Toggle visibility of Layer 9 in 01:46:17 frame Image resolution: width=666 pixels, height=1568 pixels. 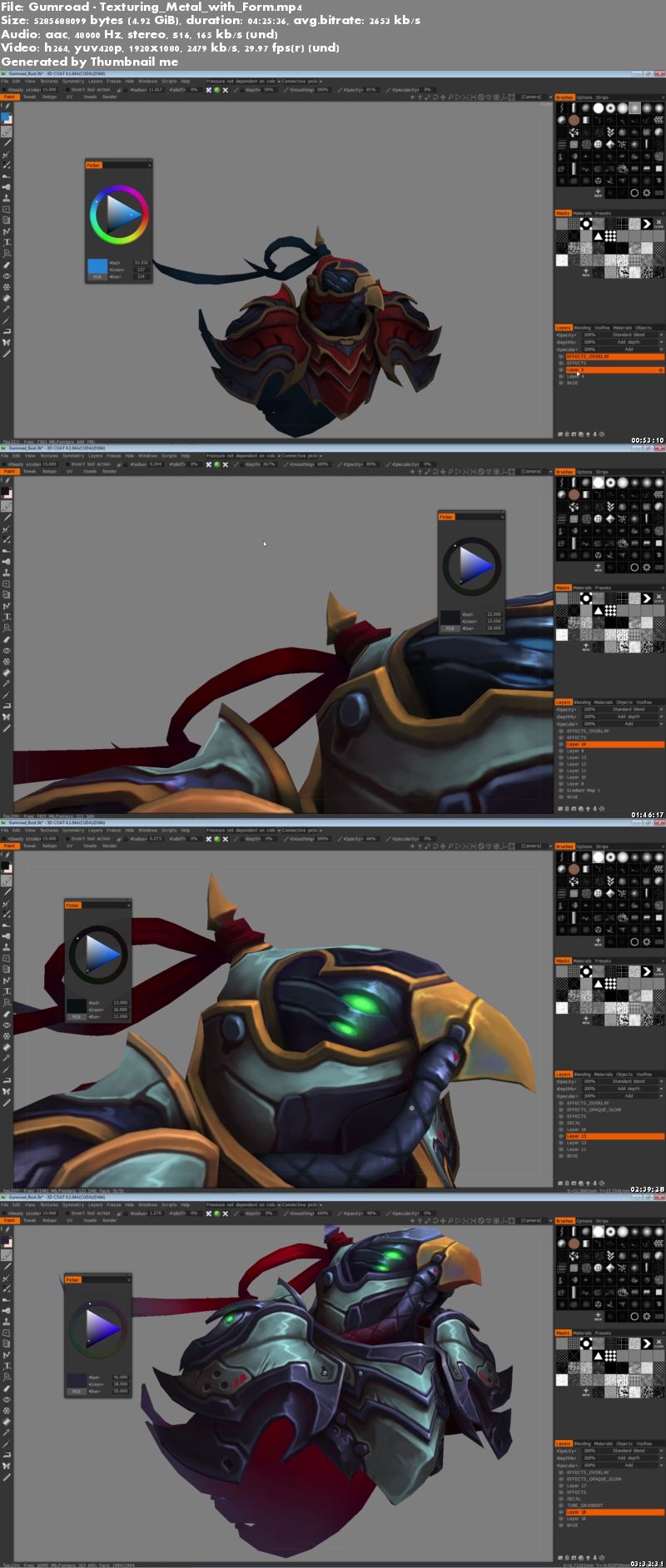[x=561, y=751]
